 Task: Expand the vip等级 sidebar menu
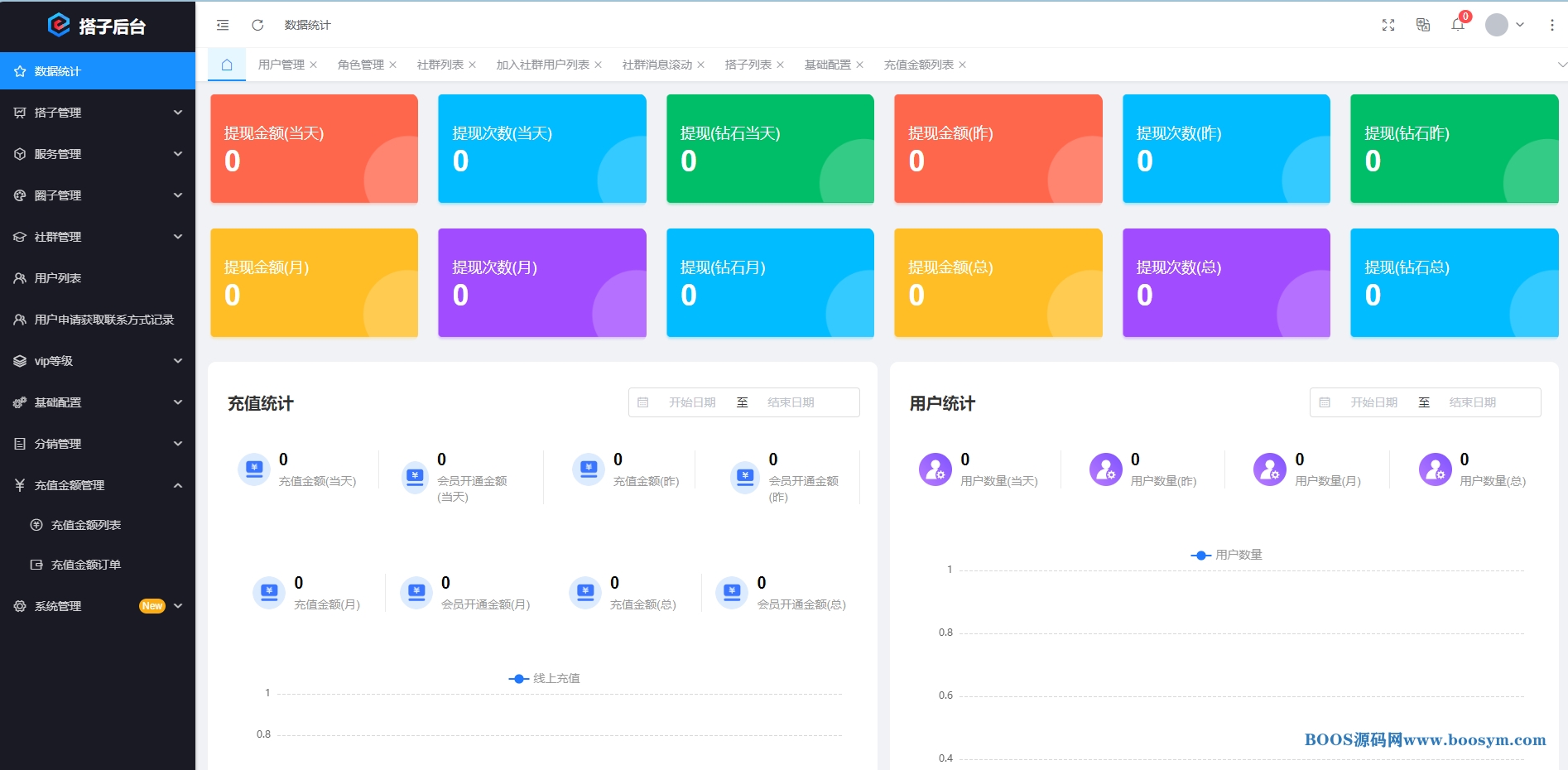coord(98,361)
